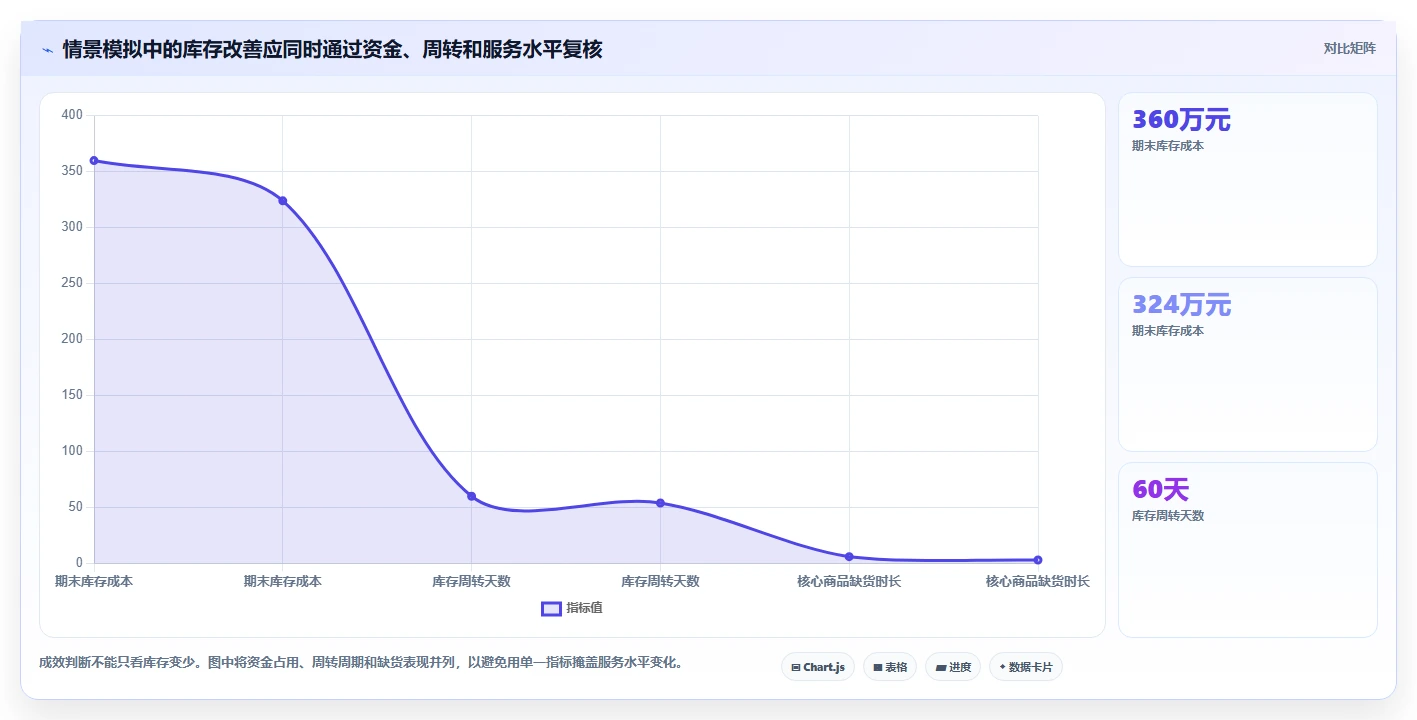Click the y-axis value 50
Image resolution: width=1417 pixels, height=720 pixels.
(75, 507)
